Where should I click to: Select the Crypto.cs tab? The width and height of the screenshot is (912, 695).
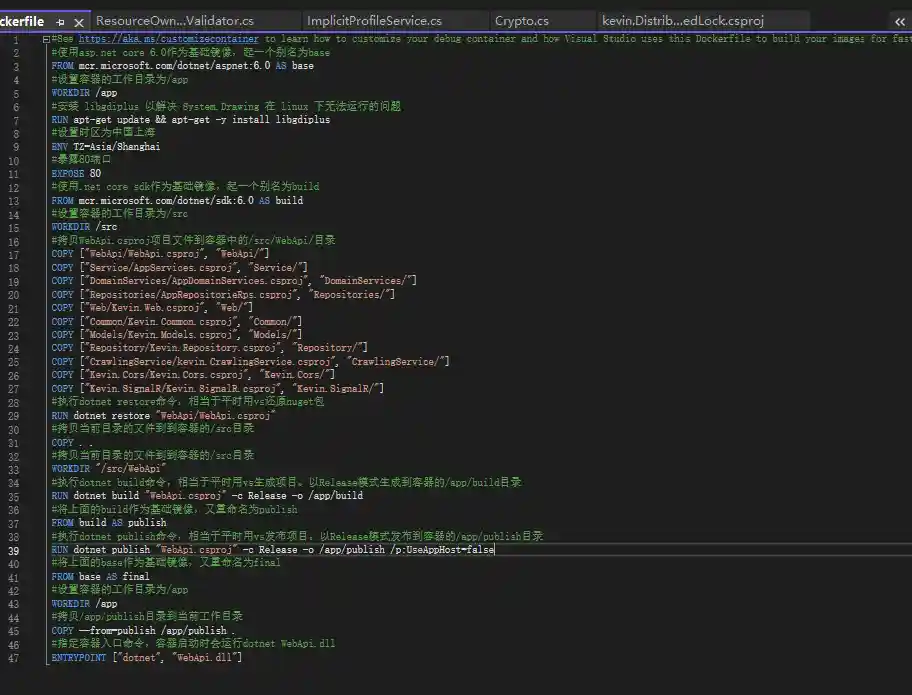point(521,21)
